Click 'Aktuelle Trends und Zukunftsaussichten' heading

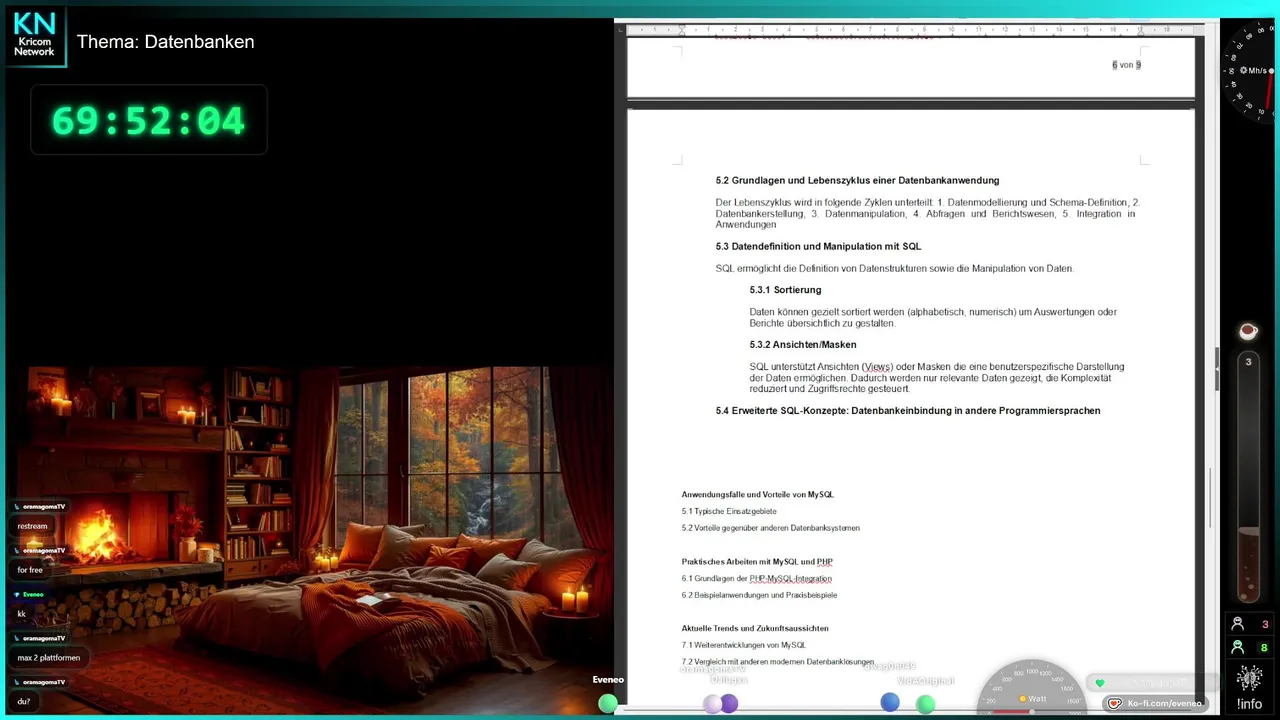click(755, 628)
